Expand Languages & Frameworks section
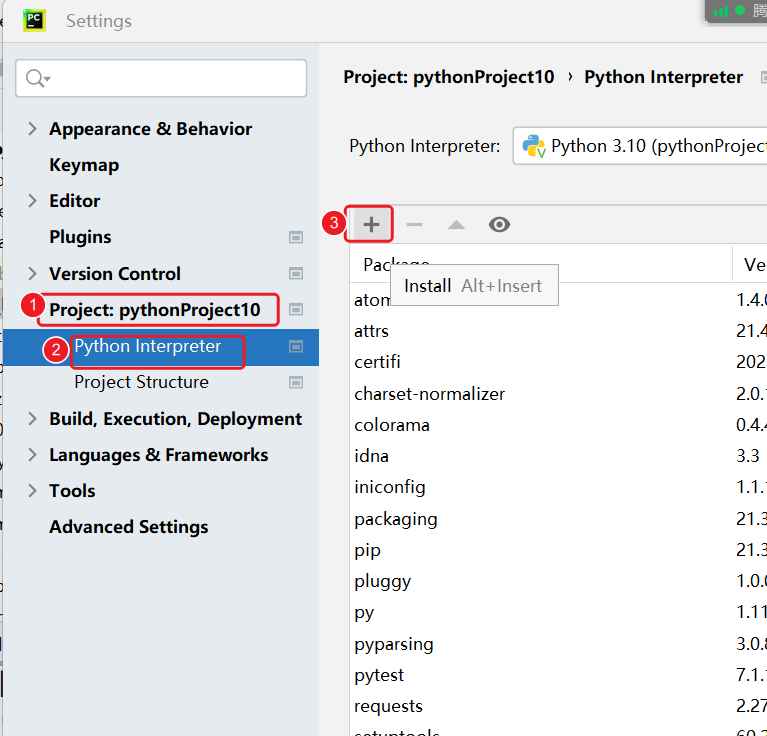Image resolution: width=767 pixels, height=736 pixels. [x=32, y=455]
